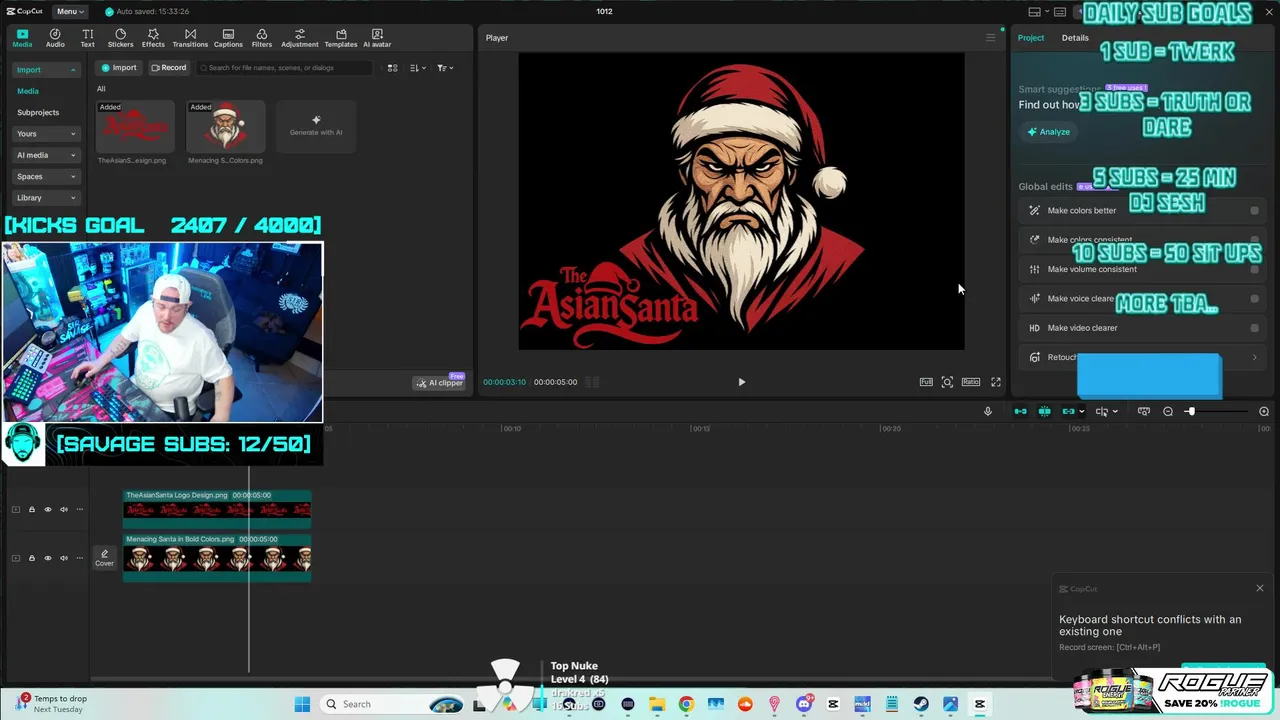
Task: Open the player panel menu icon
Action: pos(991,38)
